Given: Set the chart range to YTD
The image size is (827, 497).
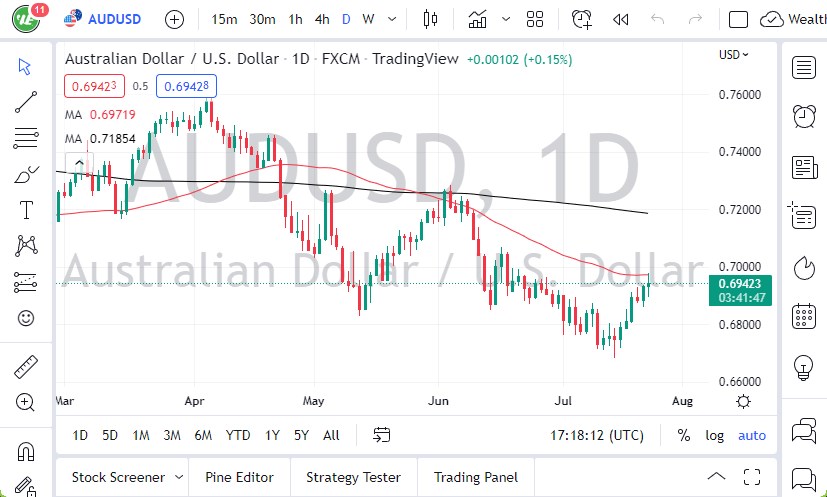Looking at the screenshot, I should pyautogui.click(x=238, y=435).
